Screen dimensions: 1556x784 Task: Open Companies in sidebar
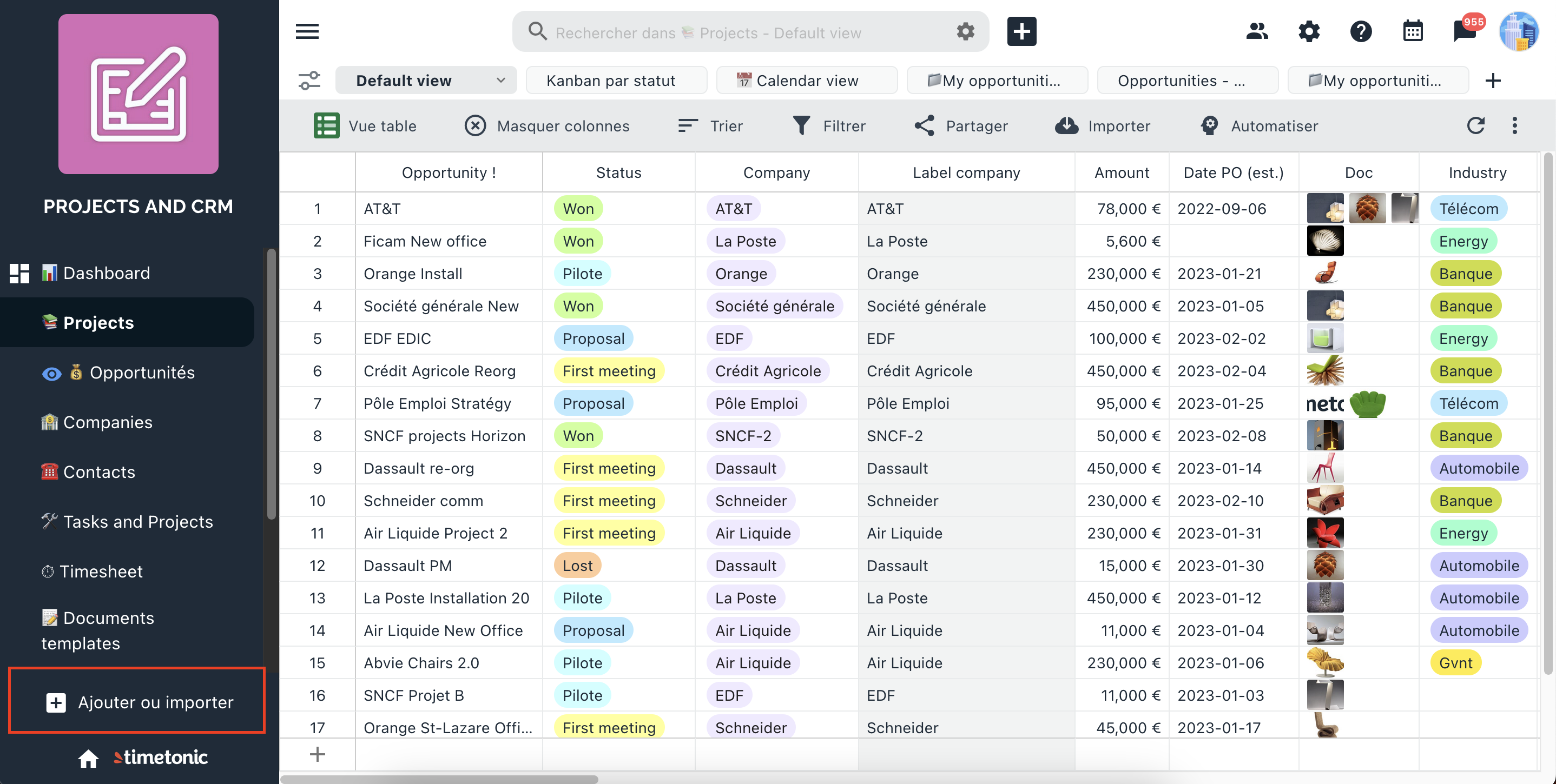(97, 422)
